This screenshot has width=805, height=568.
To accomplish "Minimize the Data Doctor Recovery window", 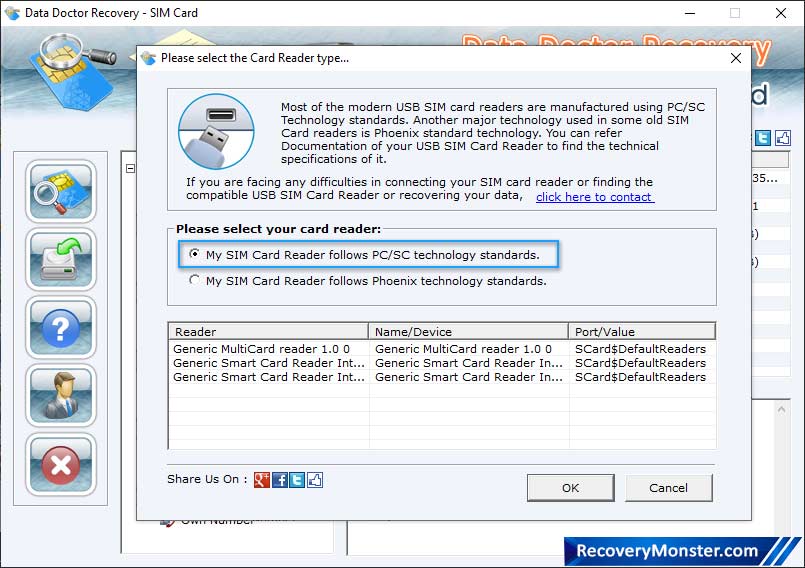I will [689, 13].
